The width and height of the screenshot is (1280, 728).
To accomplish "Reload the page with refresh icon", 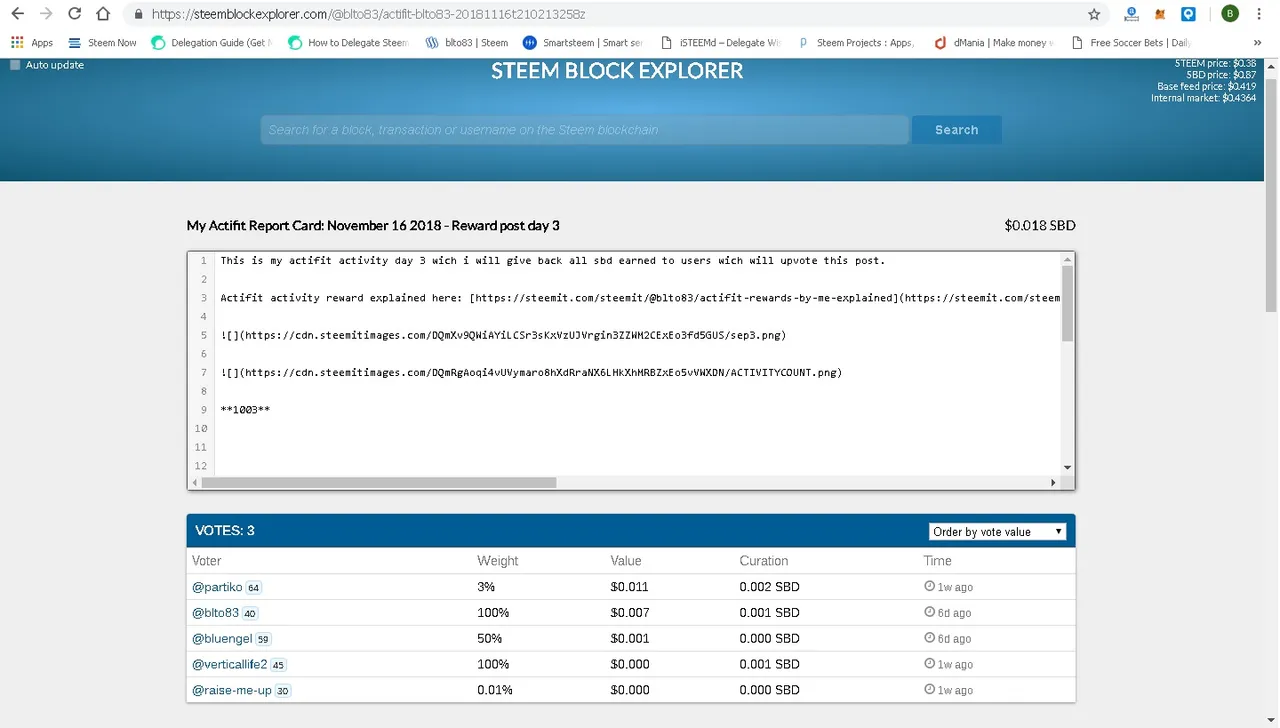I will (x=74, y=14).
